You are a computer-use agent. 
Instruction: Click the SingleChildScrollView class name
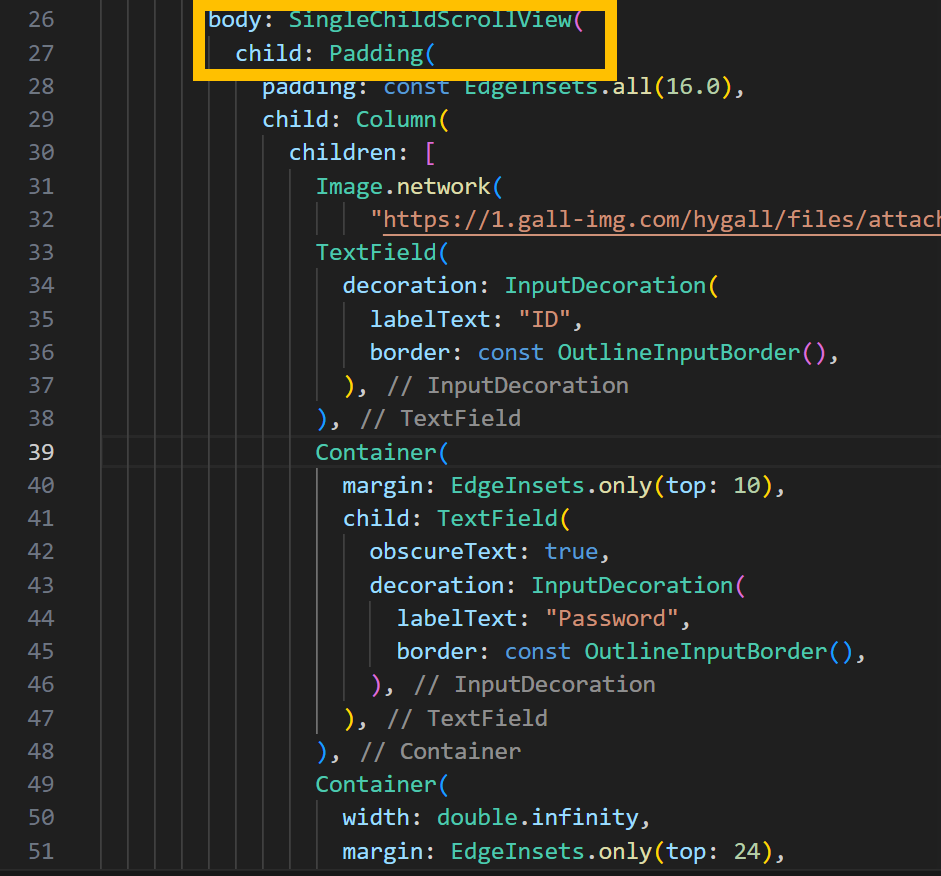pos(430,20)
